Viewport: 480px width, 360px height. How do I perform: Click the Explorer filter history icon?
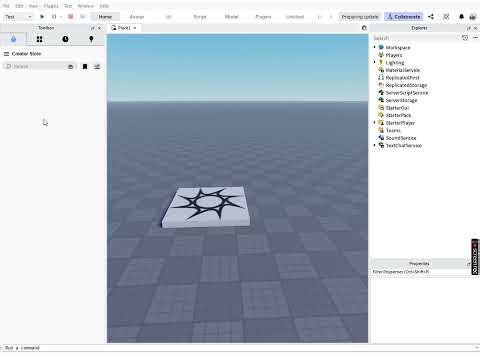coord(465,38)
